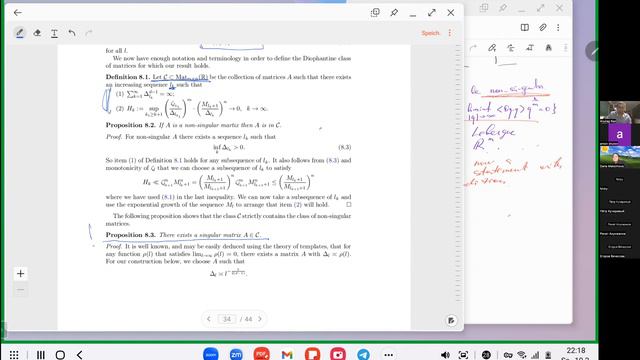Click the (8.3) equation reference link
The image size is (640, 360).
click(333, 160)
